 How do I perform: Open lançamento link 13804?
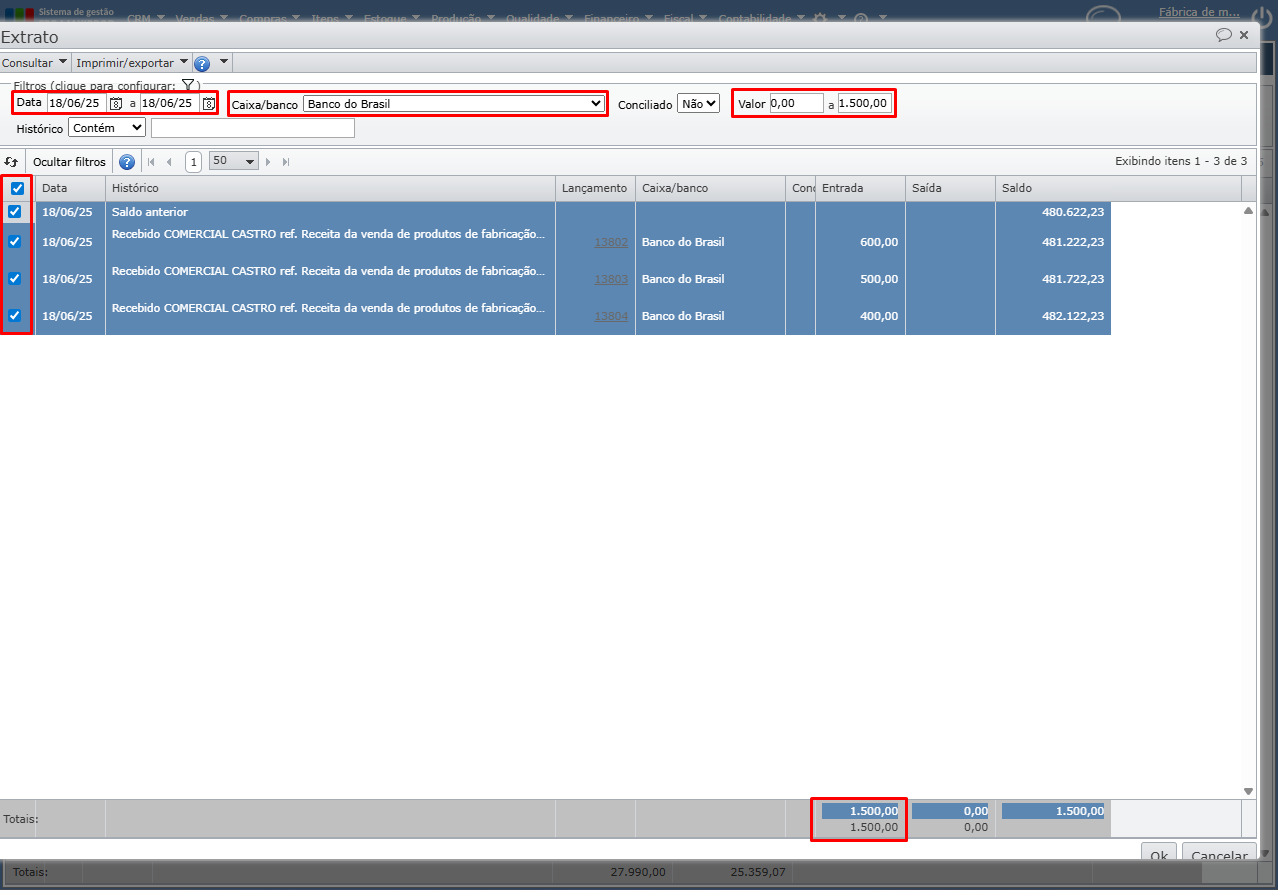(611, 316)
